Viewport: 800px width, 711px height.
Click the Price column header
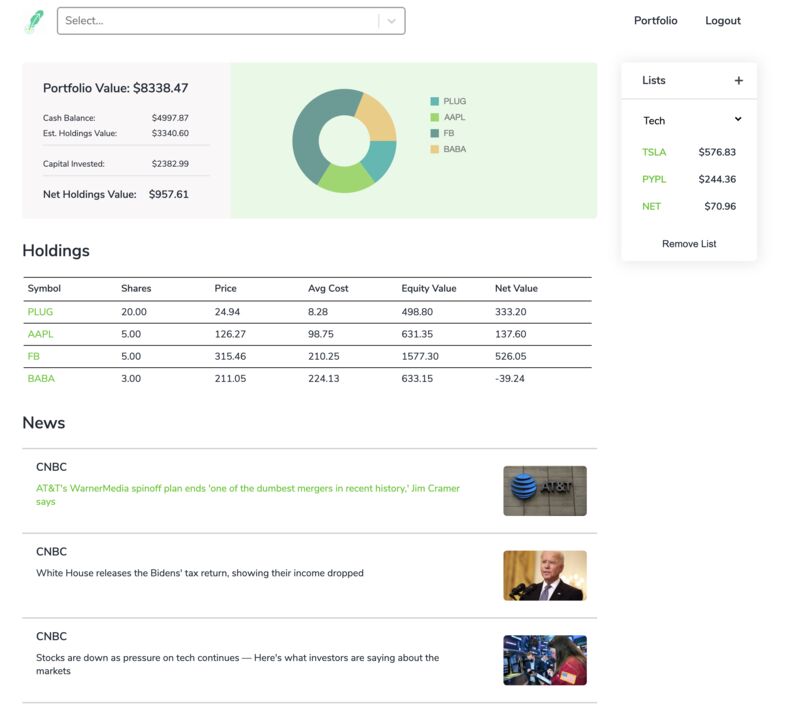[x=226, y=288]
